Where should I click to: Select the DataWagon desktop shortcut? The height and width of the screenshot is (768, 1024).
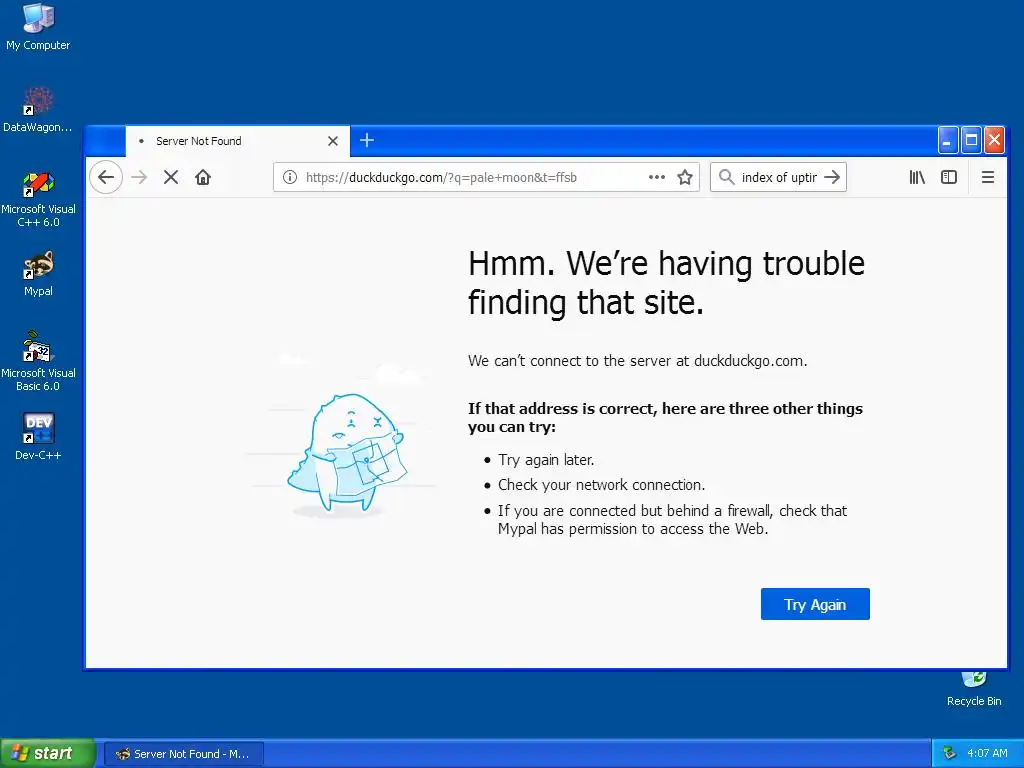point(38,109)
